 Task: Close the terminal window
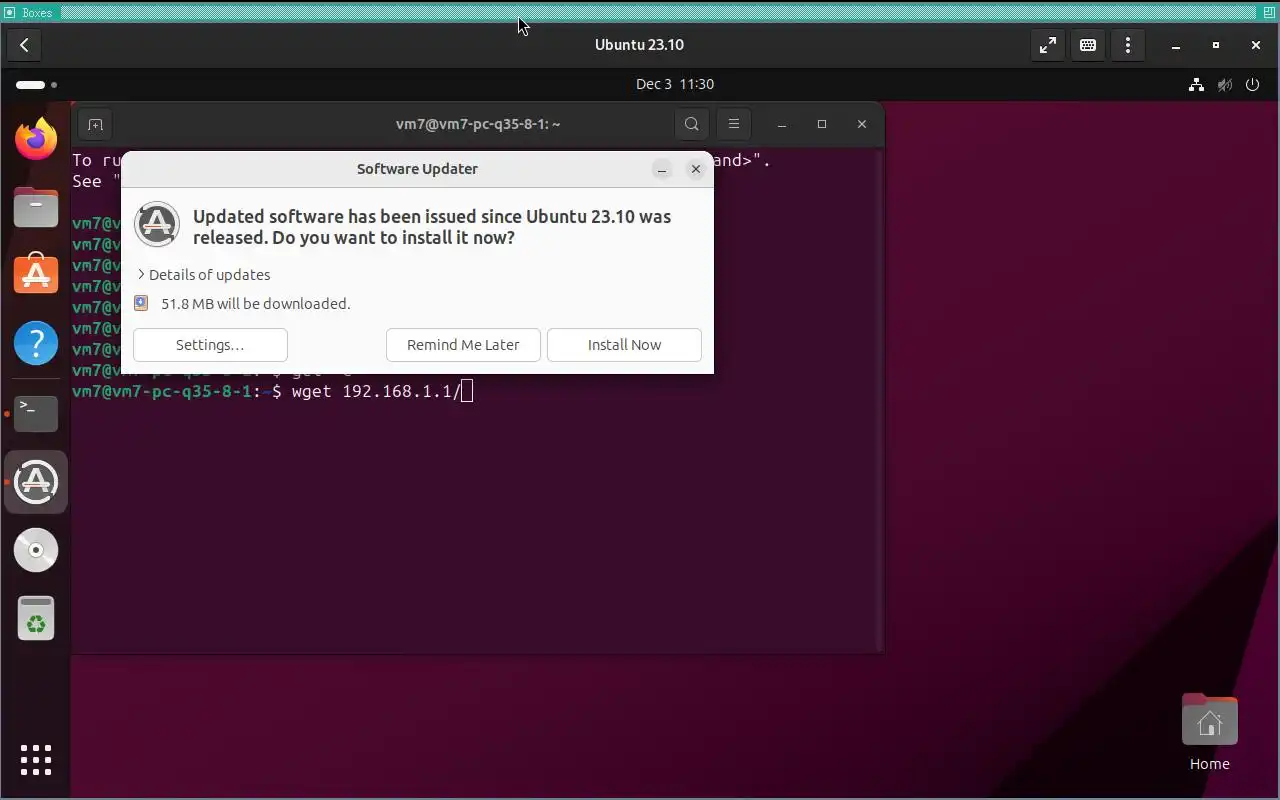point(862,124)
